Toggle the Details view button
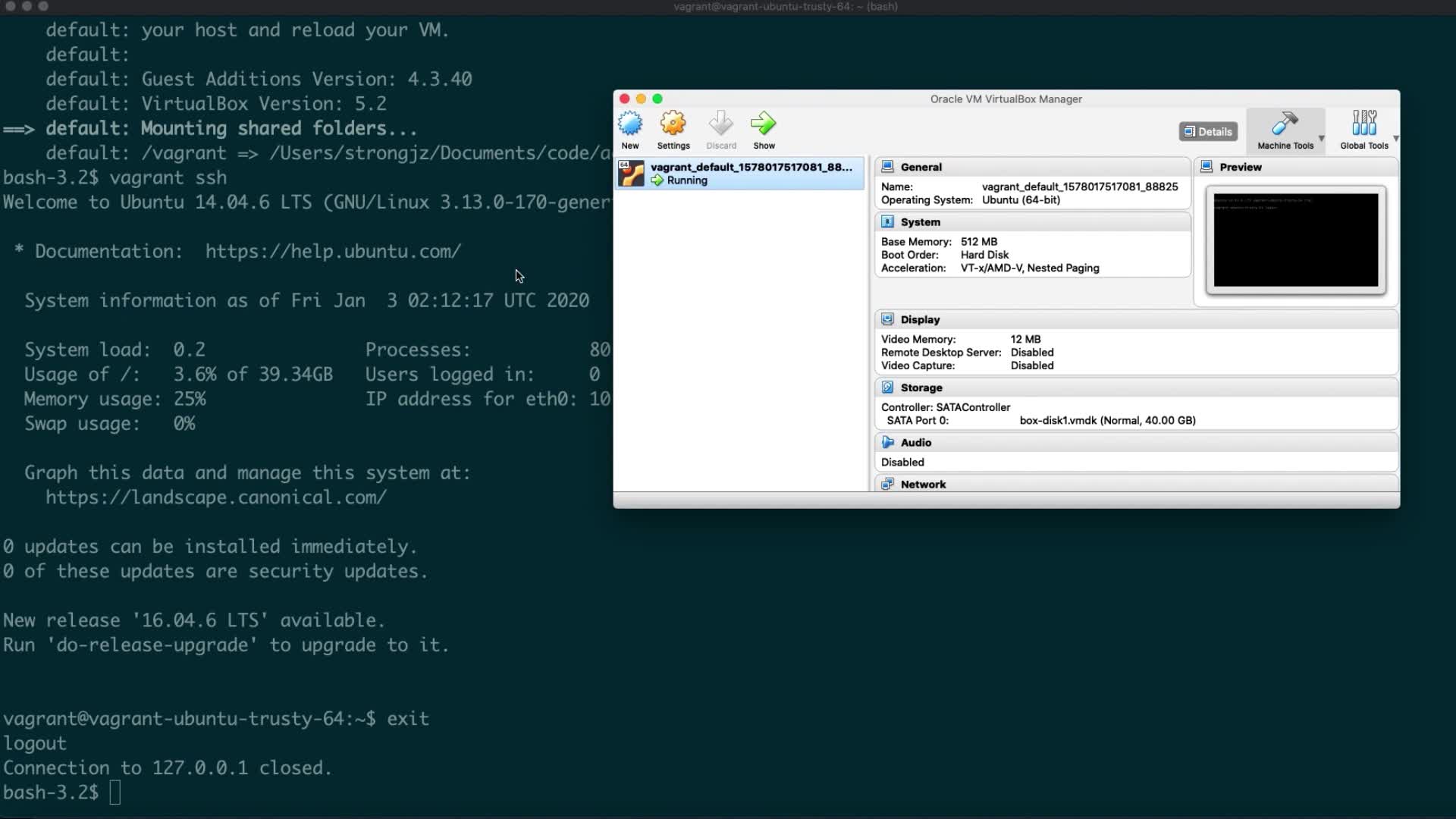The height and width of the screenshot is (819, 1456). 1208,131
